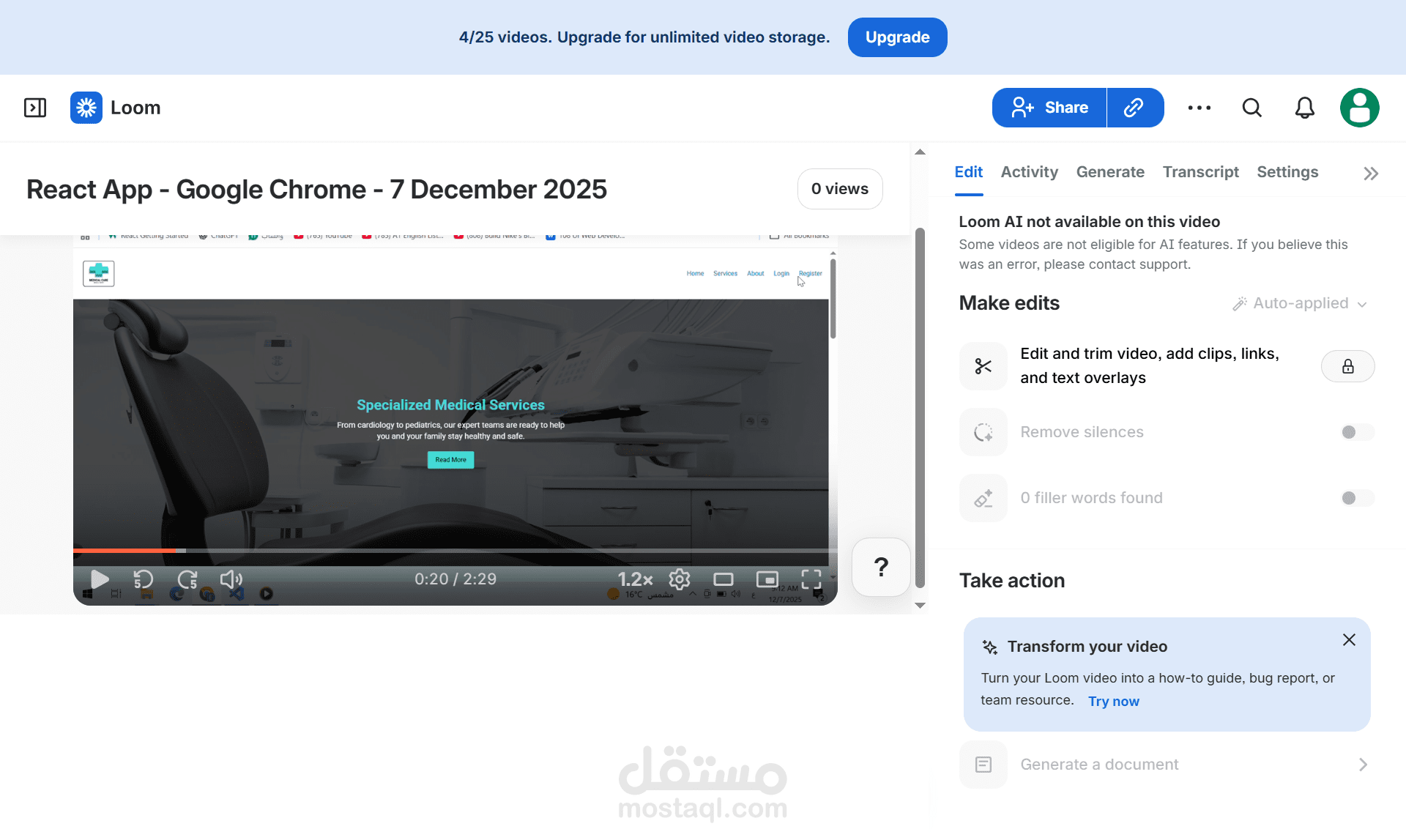The height and width of the screenshot is (840, 1406).
Task: Click the Remove silences icon
Action: point(983,432)
